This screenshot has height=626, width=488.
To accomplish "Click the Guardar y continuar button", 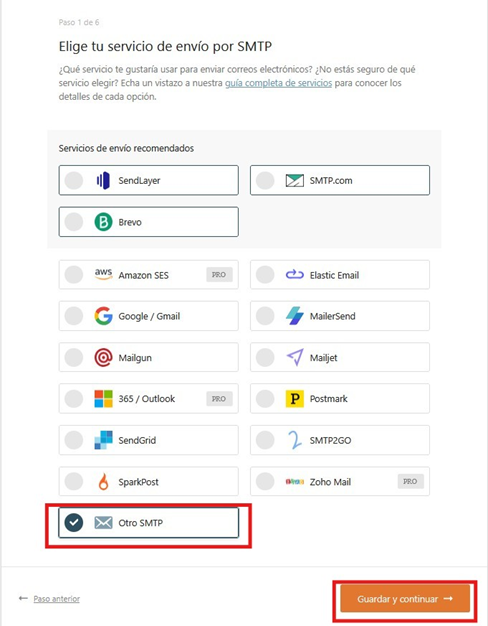I will 405,598.
